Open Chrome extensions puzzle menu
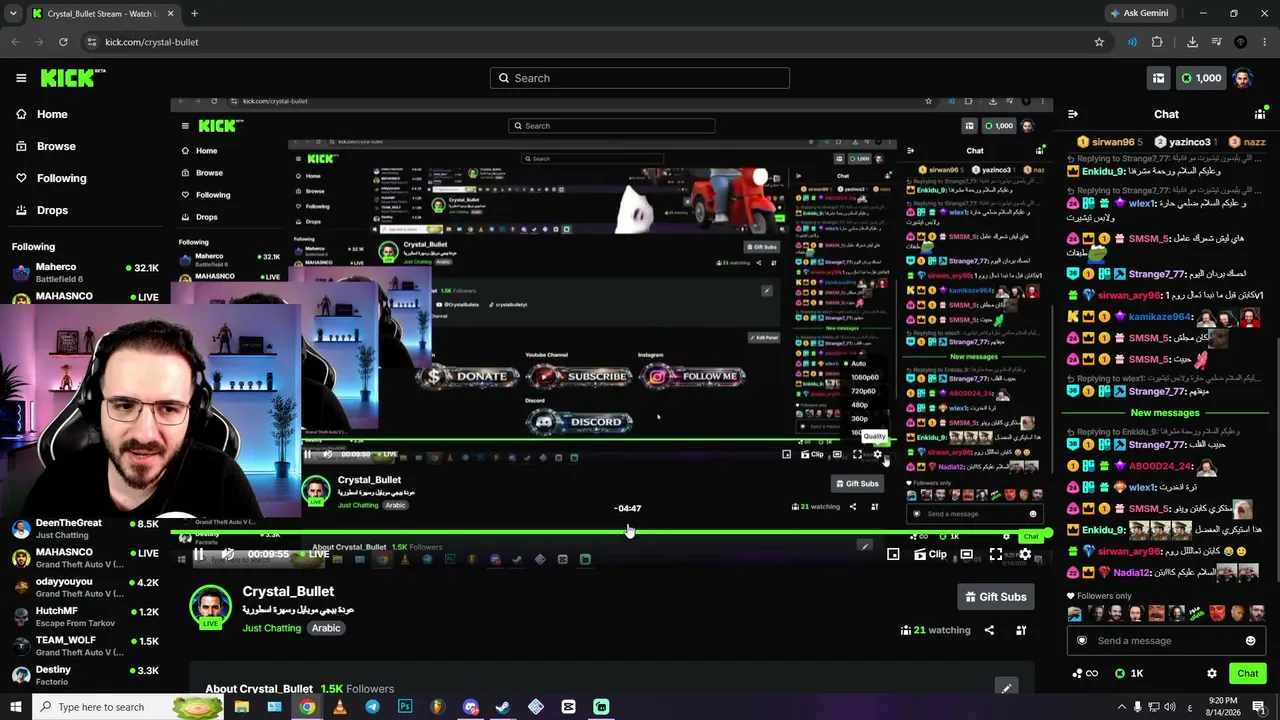 [1157, 42]
